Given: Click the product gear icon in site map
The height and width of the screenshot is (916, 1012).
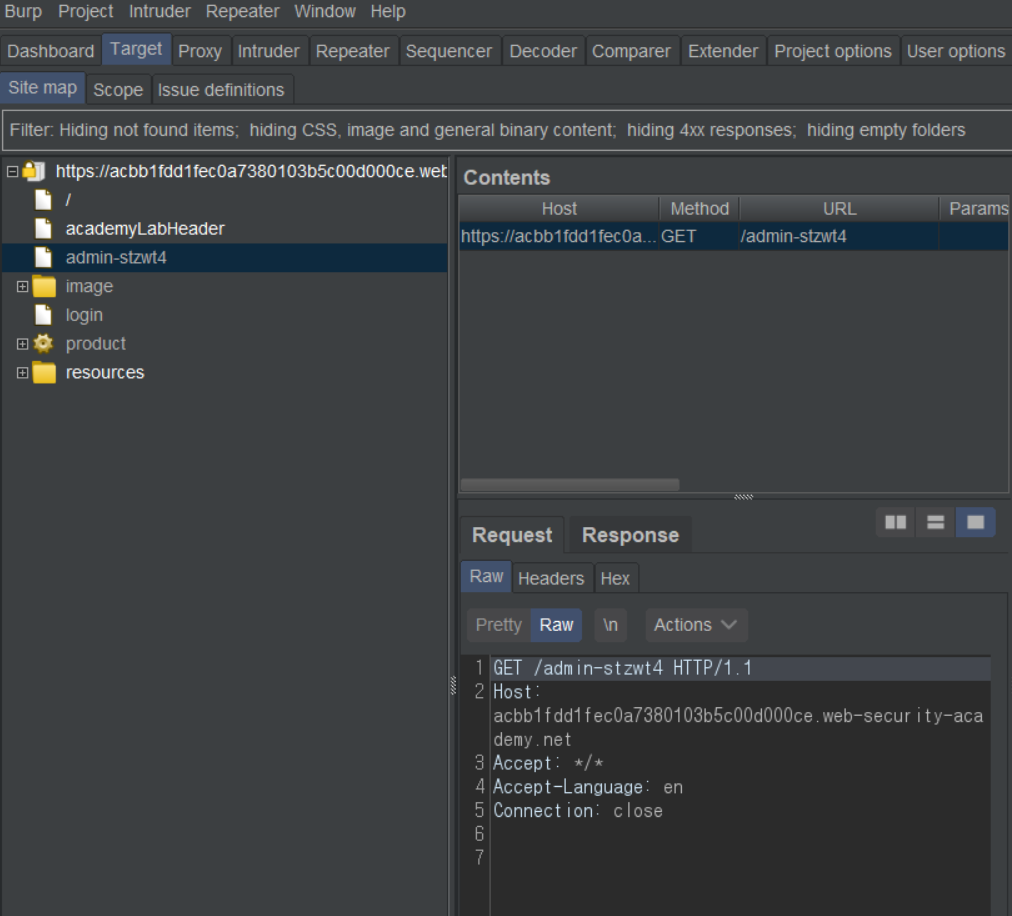Looking at the screenshot, I should point(43,343).
